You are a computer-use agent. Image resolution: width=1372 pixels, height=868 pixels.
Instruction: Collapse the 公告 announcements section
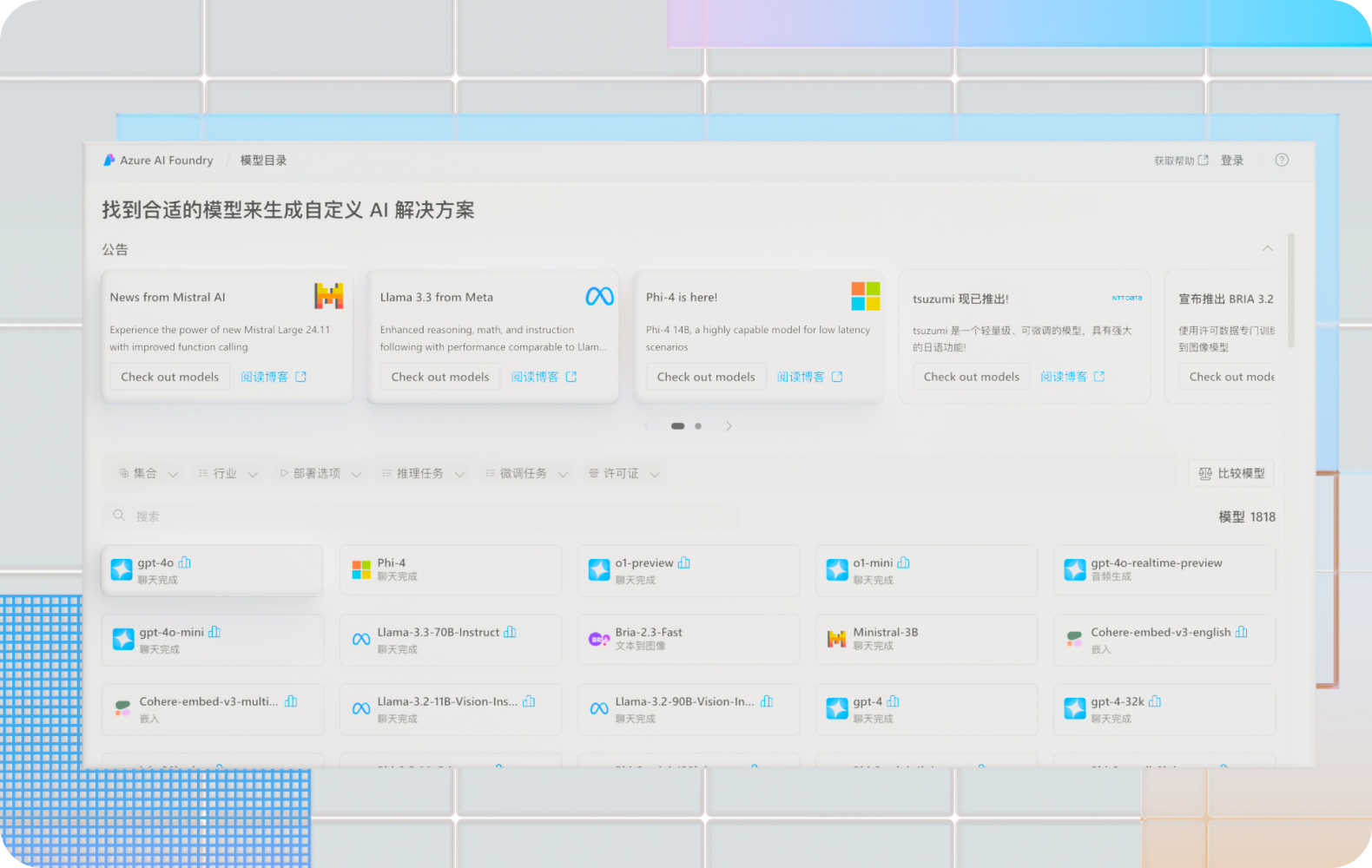coord(1267,249)
